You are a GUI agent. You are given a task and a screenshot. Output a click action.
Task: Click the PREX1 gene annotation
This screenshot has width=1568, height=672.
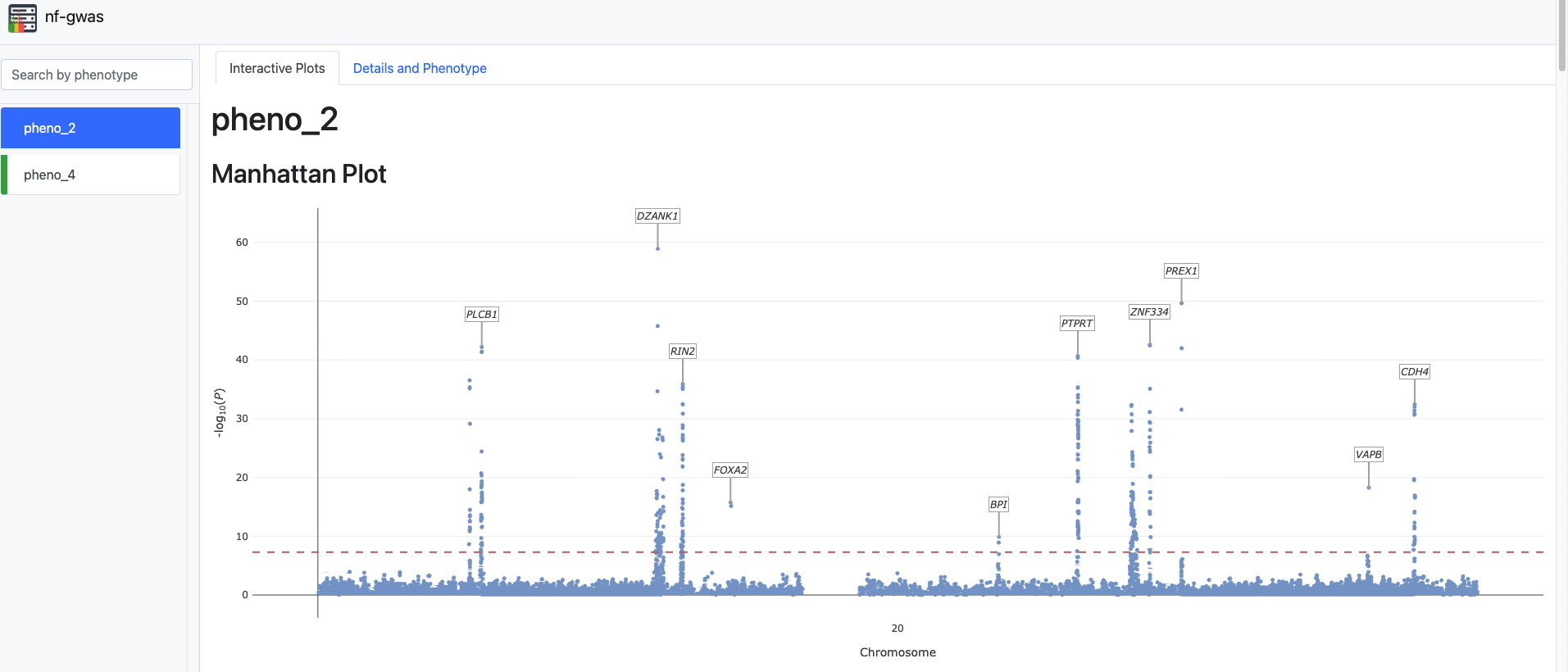(x=1180, y=271)
